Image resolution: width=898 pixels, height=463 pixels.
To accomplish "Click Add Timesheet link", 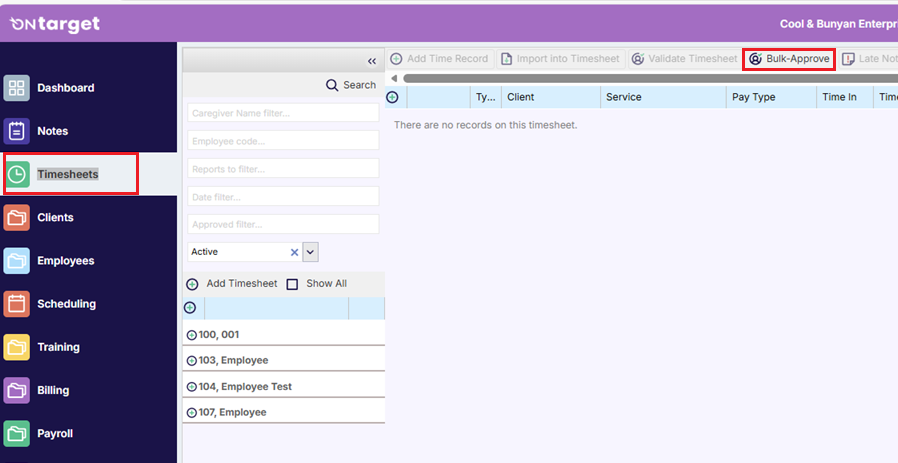I will click(x=242, y=284).
